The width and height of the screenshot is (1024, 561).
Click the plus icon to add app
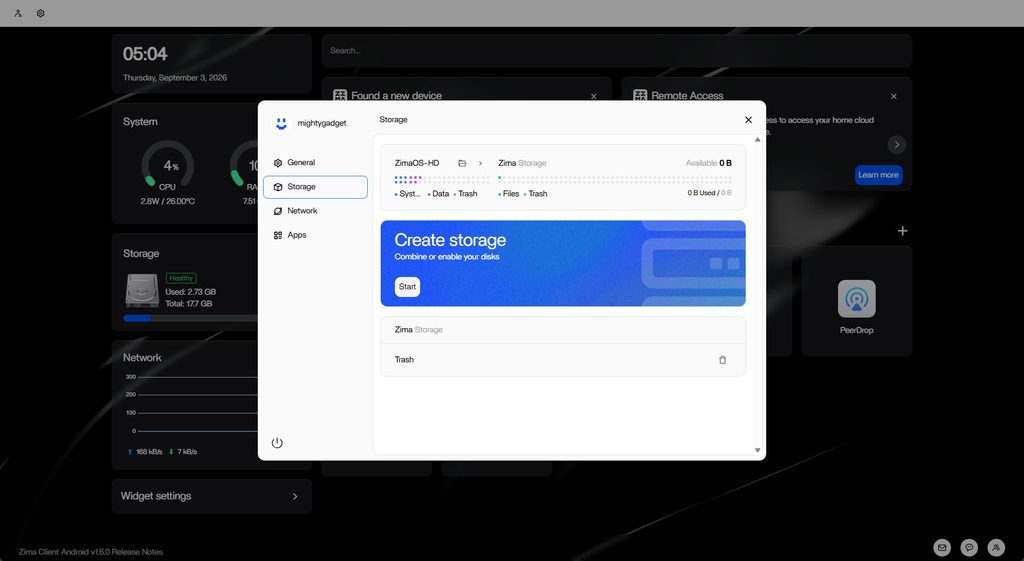[903, 231]
